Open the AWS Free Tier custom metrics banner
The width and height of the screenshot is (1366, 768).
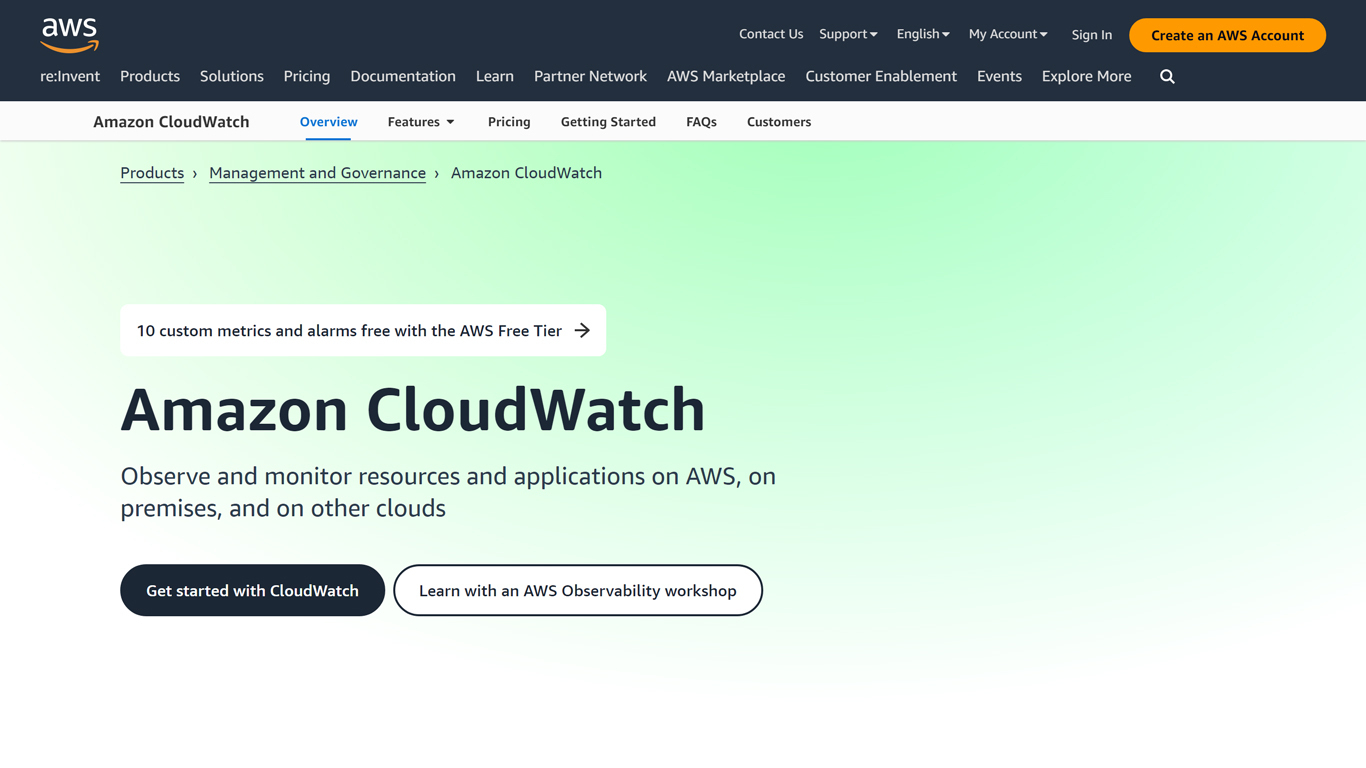click(363, 330)
